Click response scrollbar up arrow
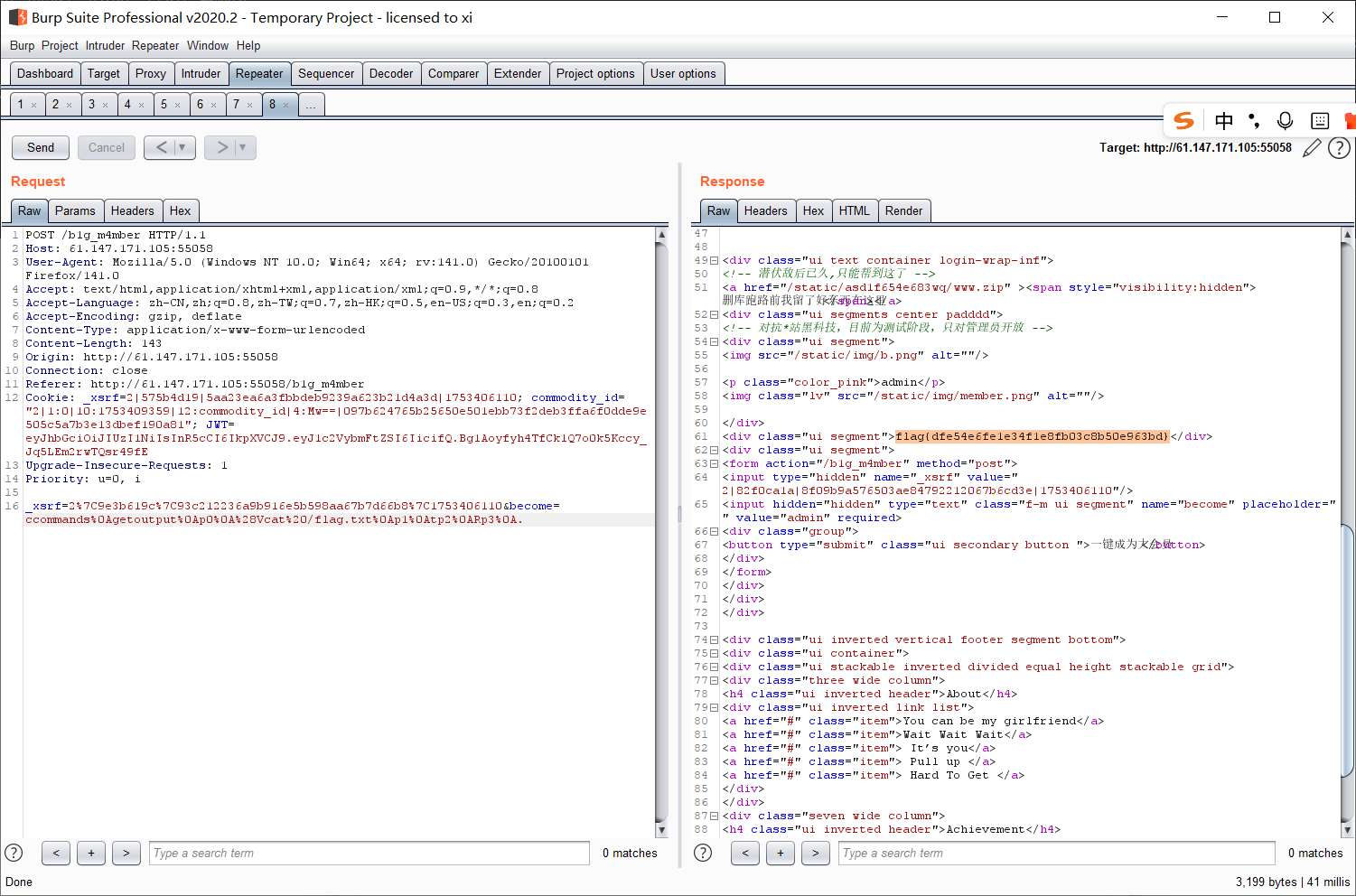 coord(1348,235)
